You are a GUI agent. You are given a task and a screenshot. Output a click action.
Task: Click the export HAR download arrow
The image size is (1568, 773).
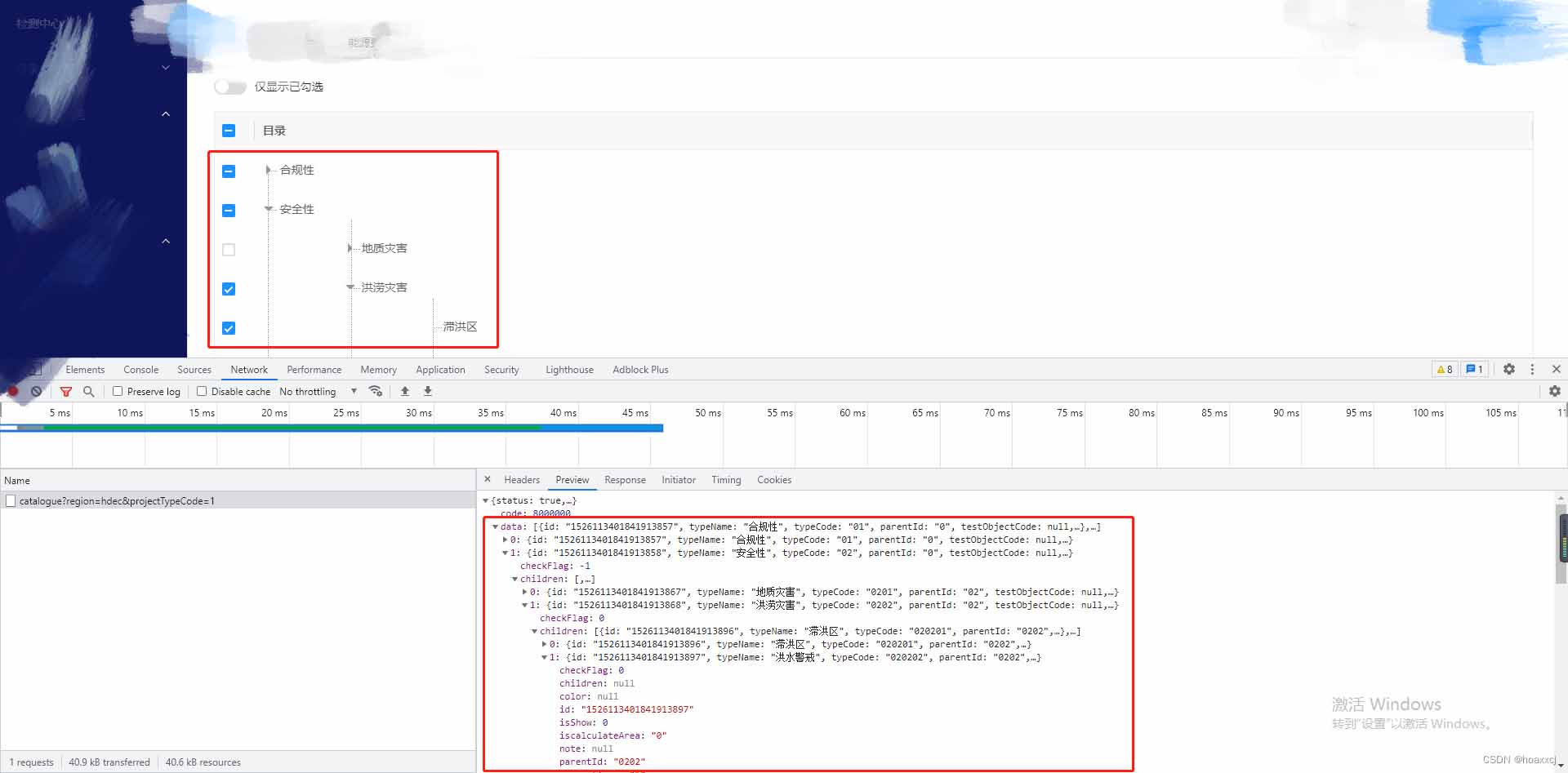coord(428,391)
